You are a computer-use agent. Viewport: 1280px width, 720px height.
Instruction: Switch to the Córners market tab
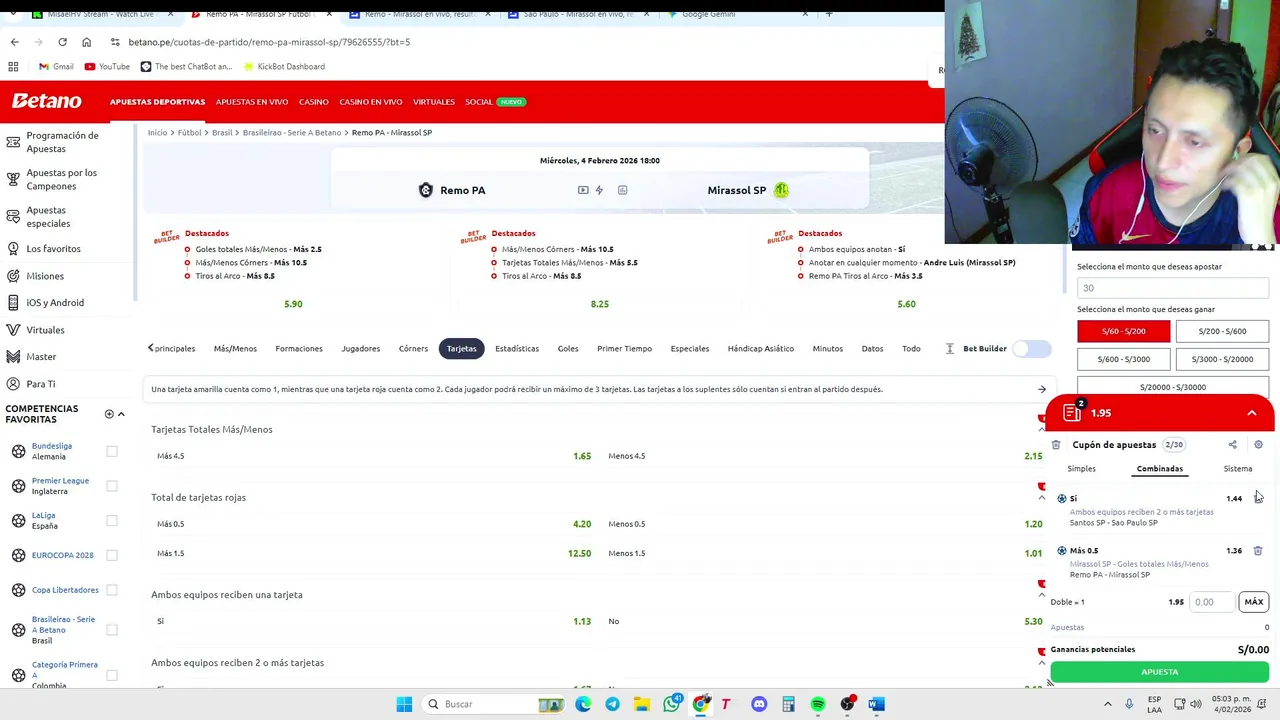(413, 348)
